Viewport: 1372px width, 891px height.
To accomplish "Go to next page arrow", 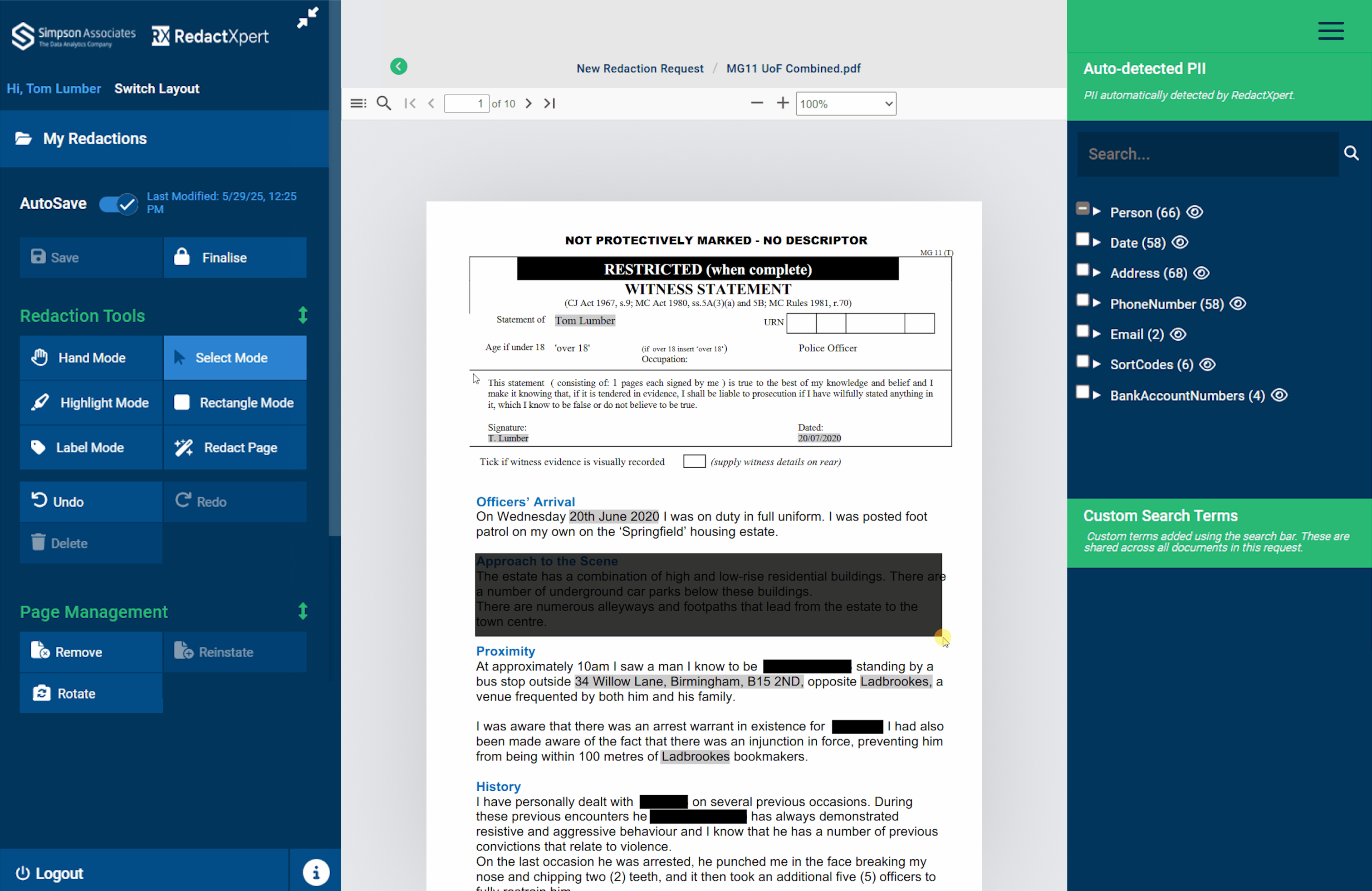I will click(x=528, y=103).
